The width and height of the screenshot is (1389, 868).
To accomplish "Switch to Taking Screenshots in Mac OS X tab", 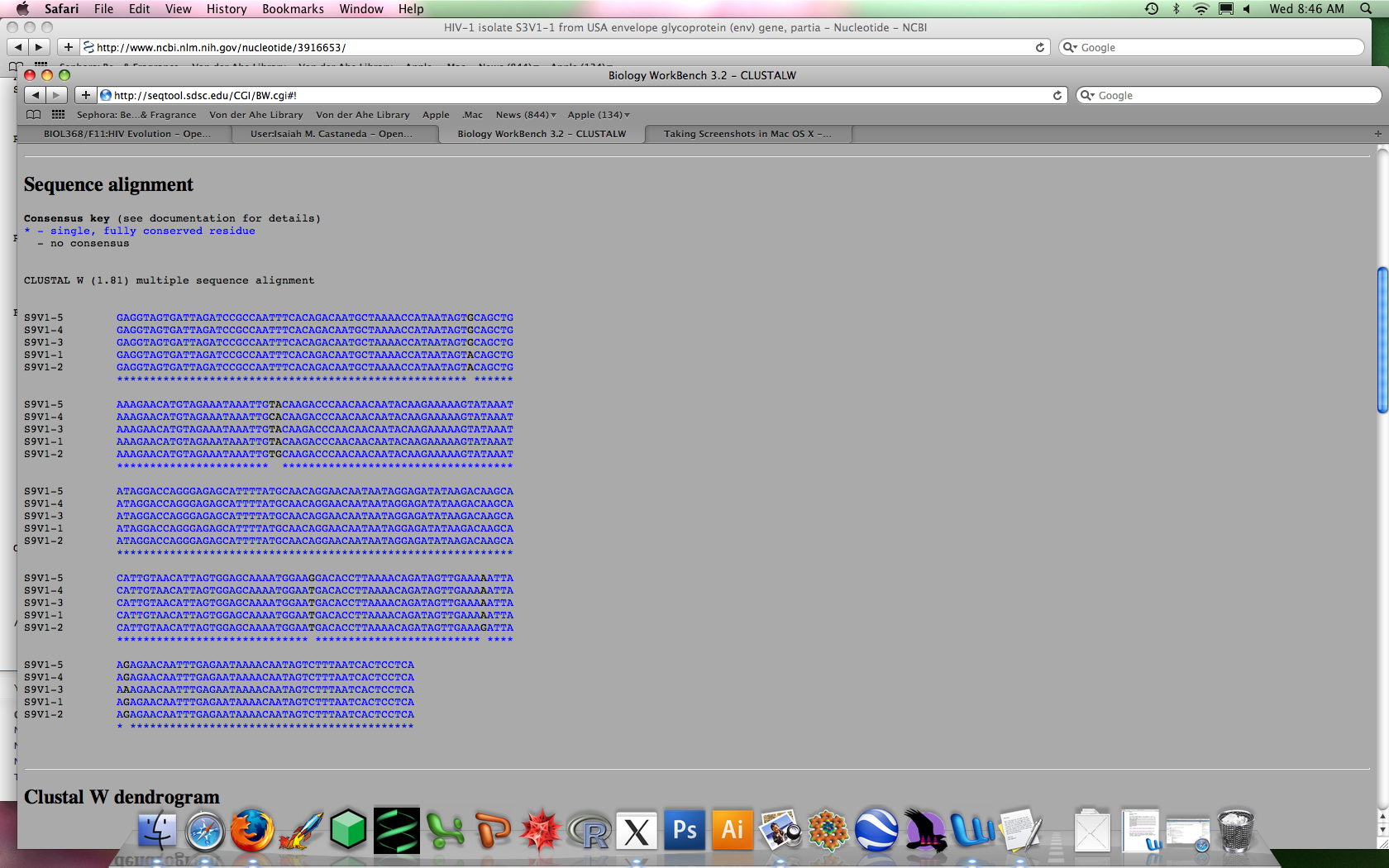I will (x=747, y=134).
